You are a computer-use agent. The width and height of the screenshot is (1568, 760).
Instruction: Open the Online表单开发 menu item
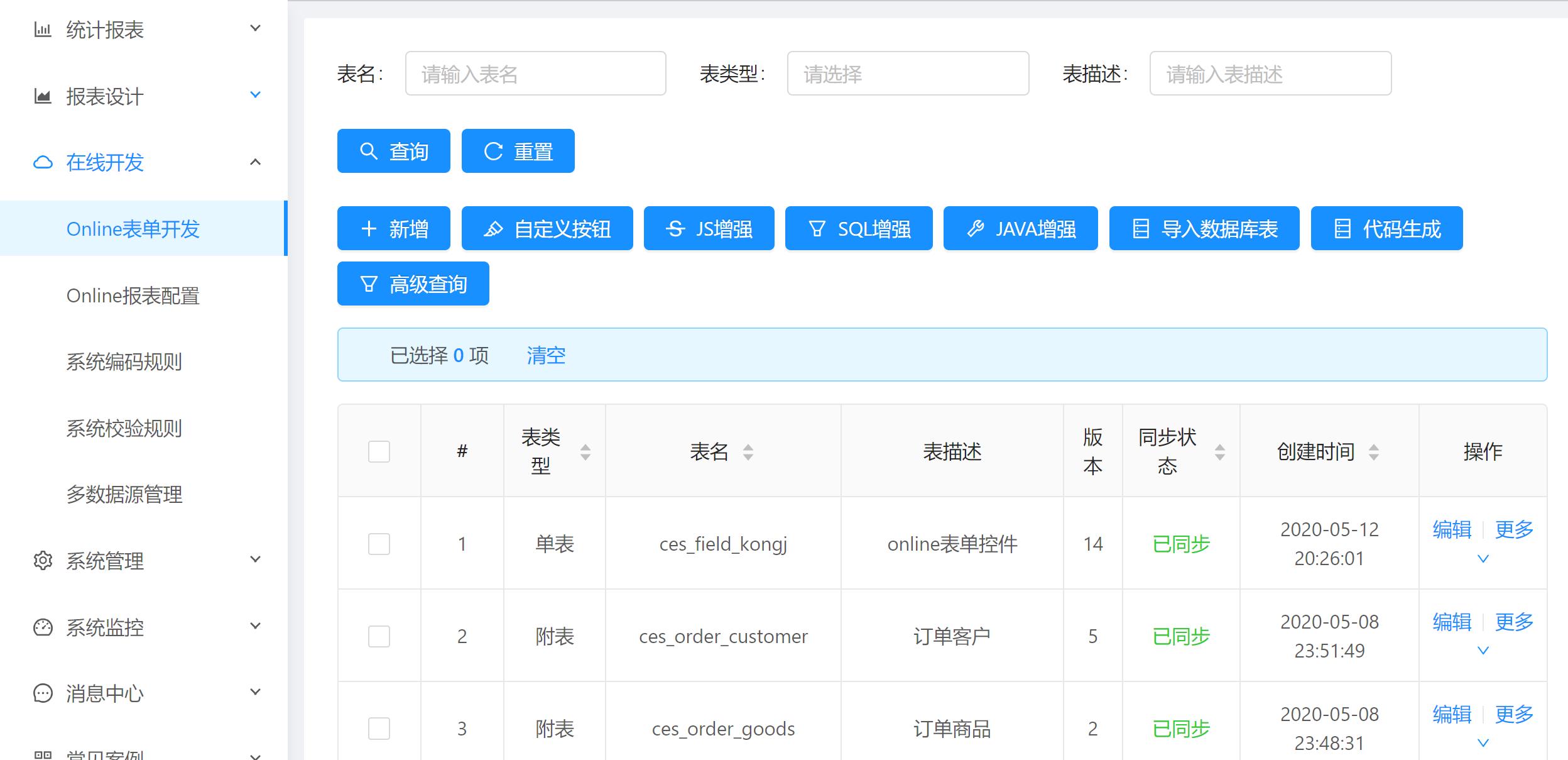click(x=144, y=228)
